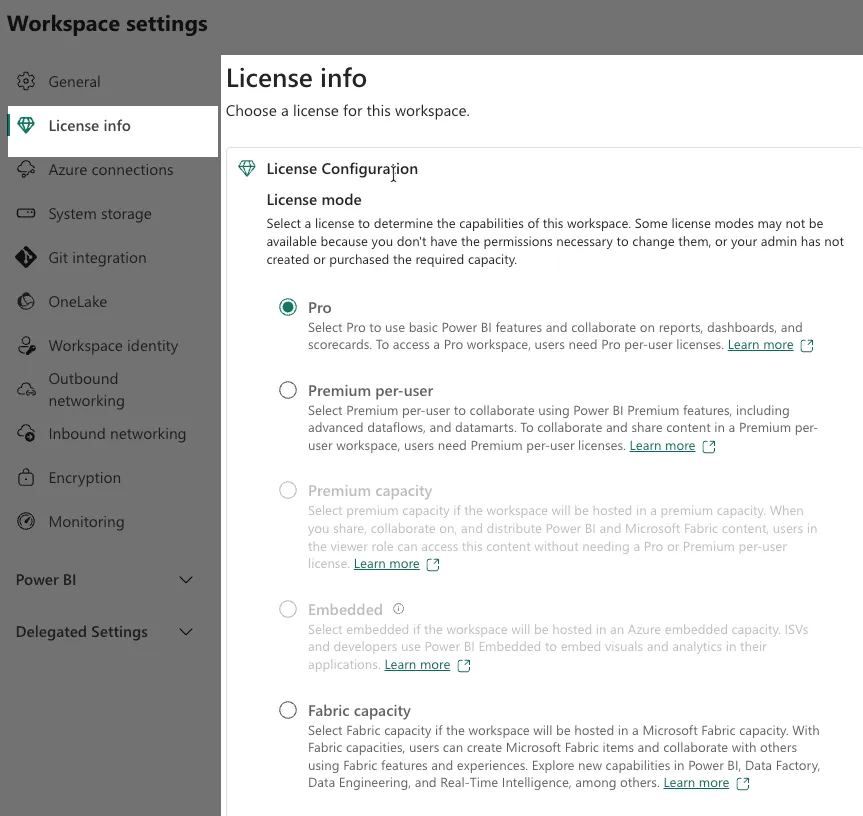The width and height of the screenshot is (863, 816).
Task: Click the Workspace identity person icon
Action: tap(26, 346)
